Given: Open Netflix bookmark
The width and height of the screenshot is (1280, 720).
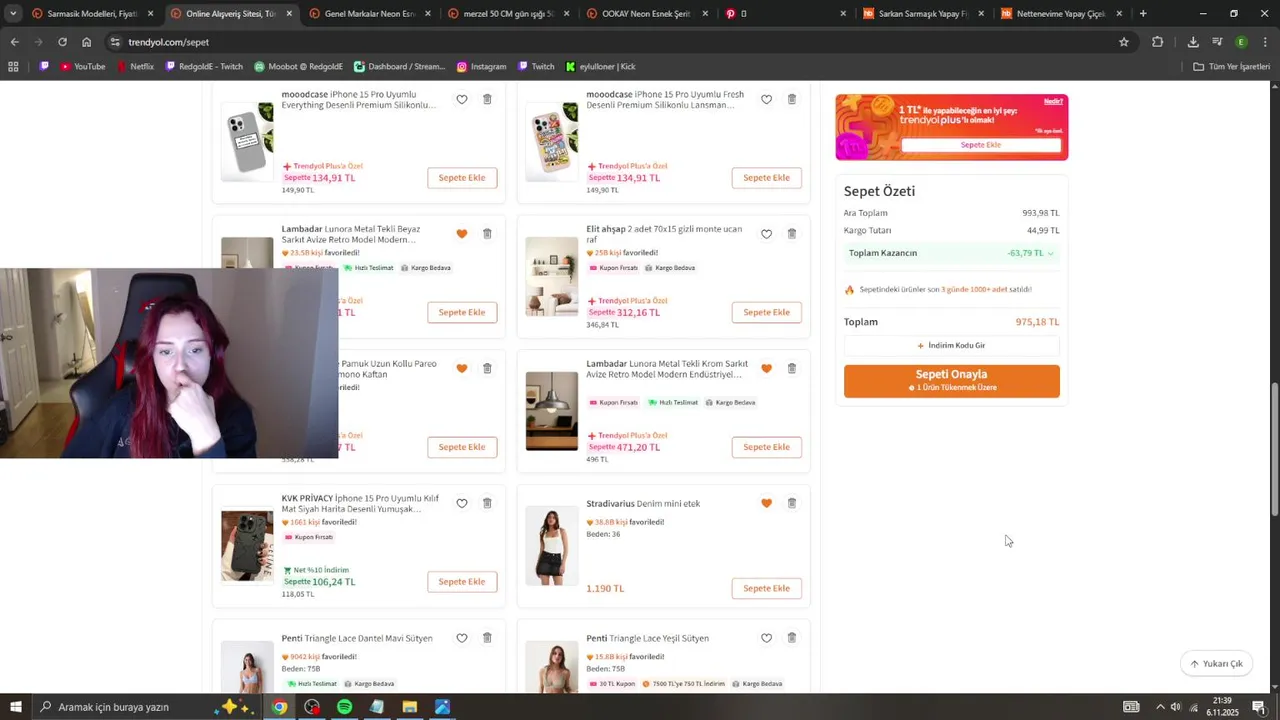Looking at the screenshot, I should (x=135, y=67).
